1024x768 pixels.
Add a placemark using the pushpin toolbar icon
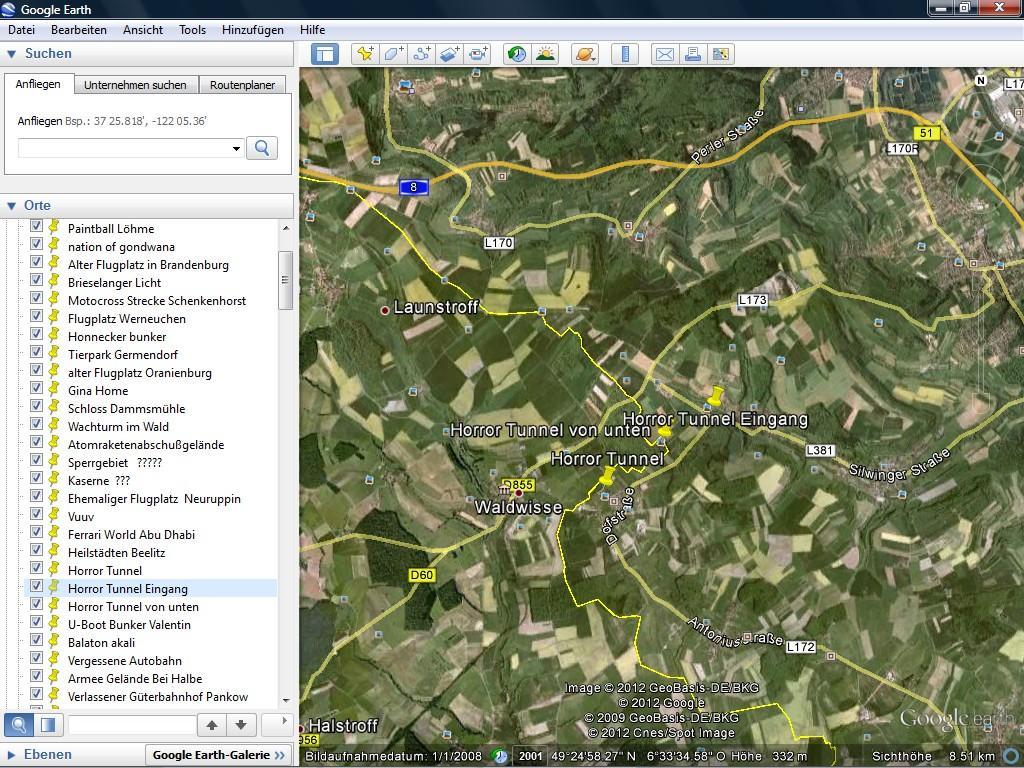click(x=365, y=54)
